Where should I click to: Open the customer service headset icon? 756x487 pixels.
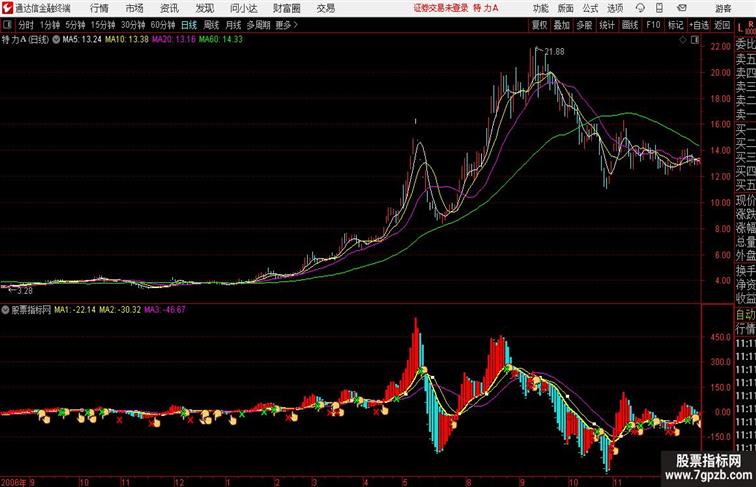pos(640,8)
